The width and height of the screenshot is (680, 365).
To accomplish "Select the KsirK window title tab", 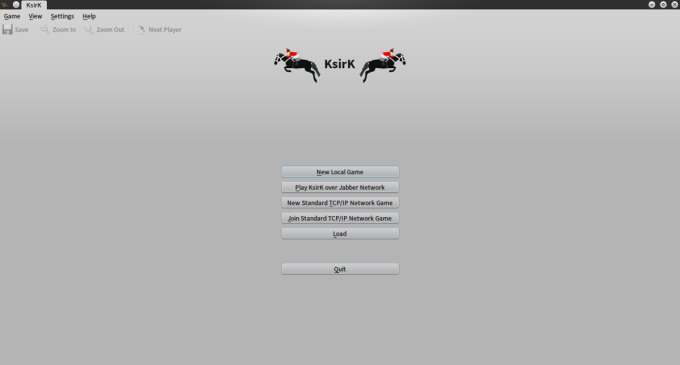I will tap(34, 5).
